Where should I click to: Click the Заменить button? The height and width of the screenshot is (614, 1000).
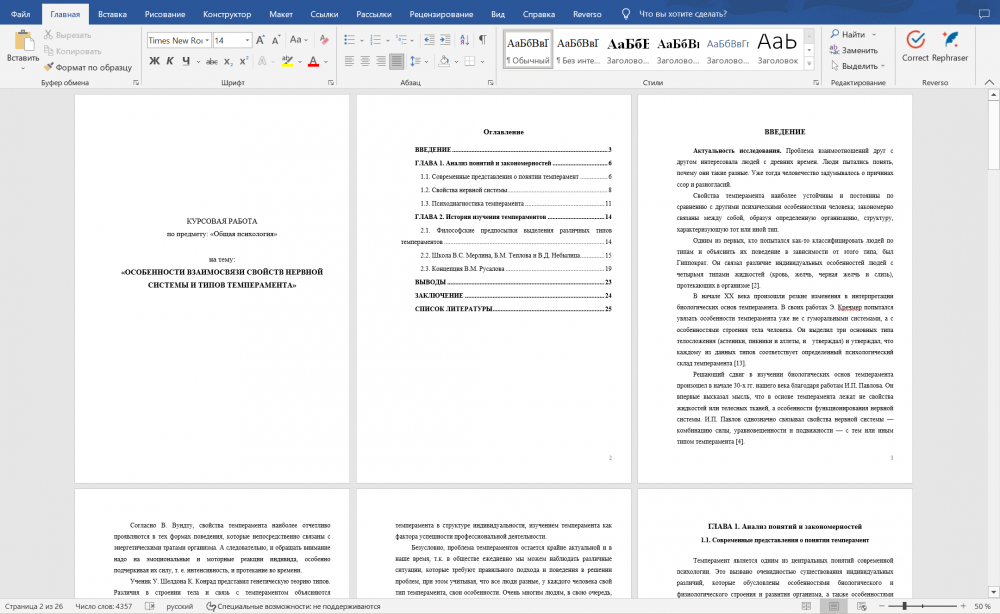pyautogui.click(x=851, y=50)
